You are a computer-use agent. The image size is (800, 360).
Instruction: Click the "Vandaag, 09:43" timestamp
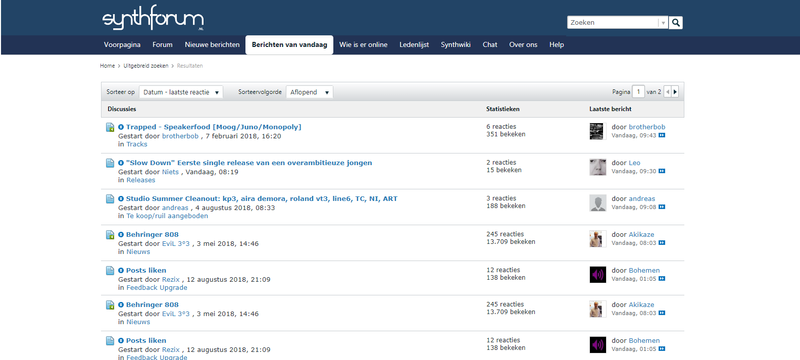point(634,136)
